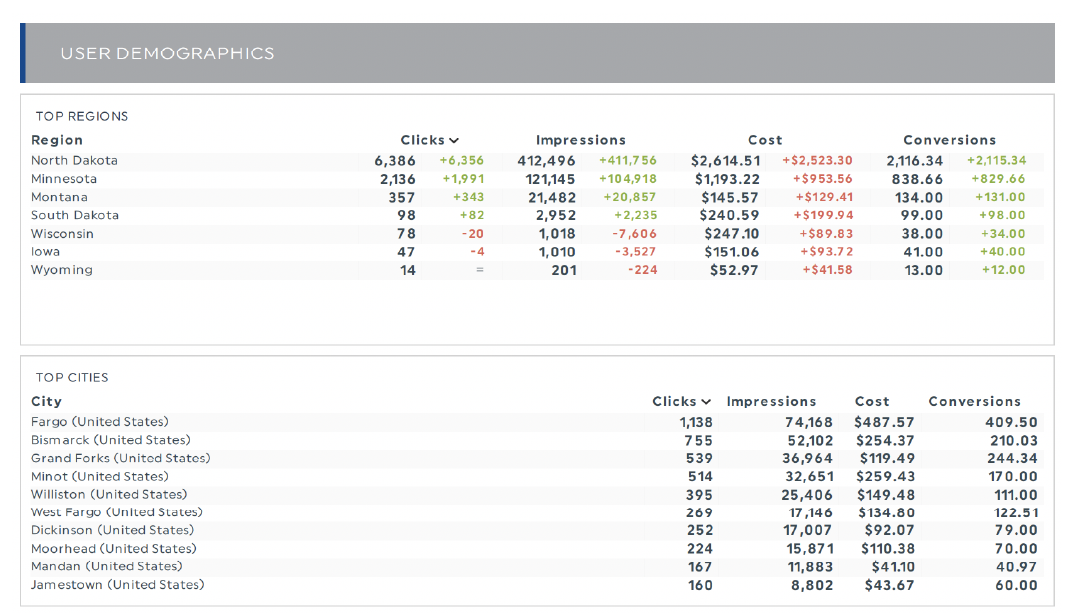Viewport: 1080px width, 613px height.
Task: Click Fargo (United States) city row
Action: point(100,422)
